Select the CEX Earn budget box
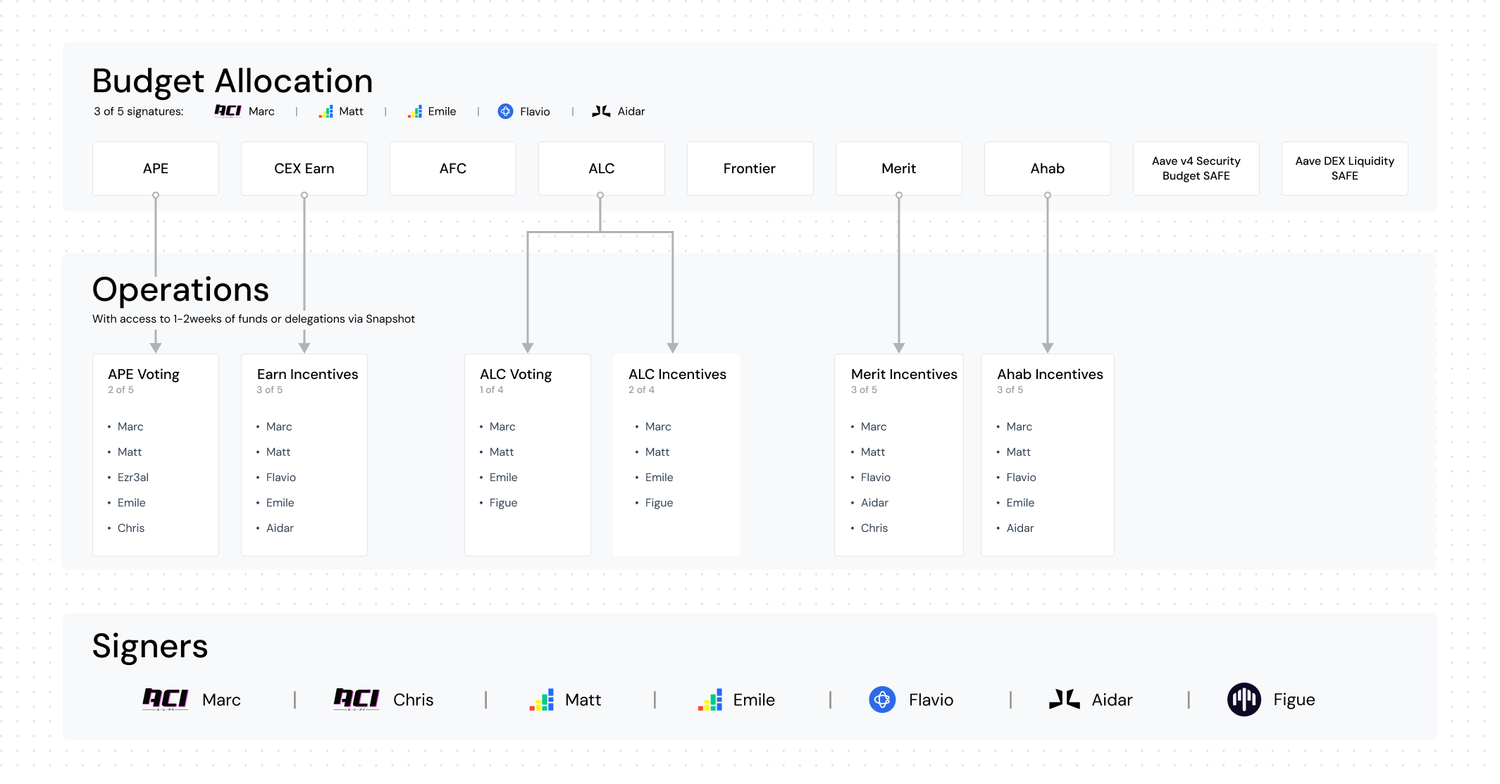 coord(304,168)
